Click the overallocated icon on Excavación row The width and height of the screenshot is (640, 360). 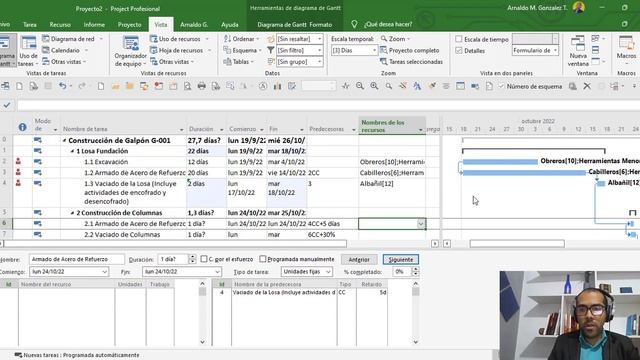(18, 162)
